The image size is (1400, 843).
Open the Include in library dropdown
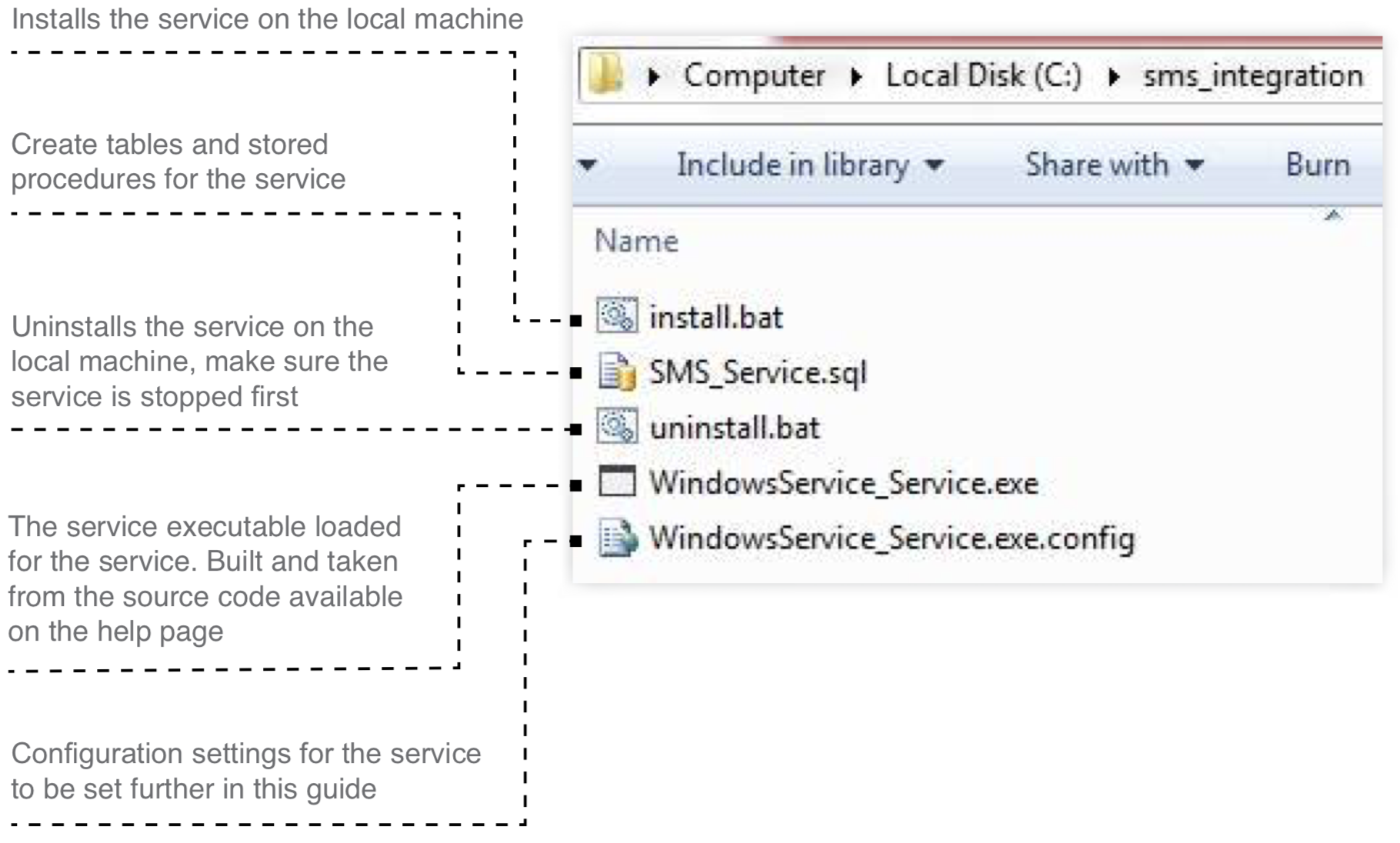pyautogui.click(x=810, y=165)
